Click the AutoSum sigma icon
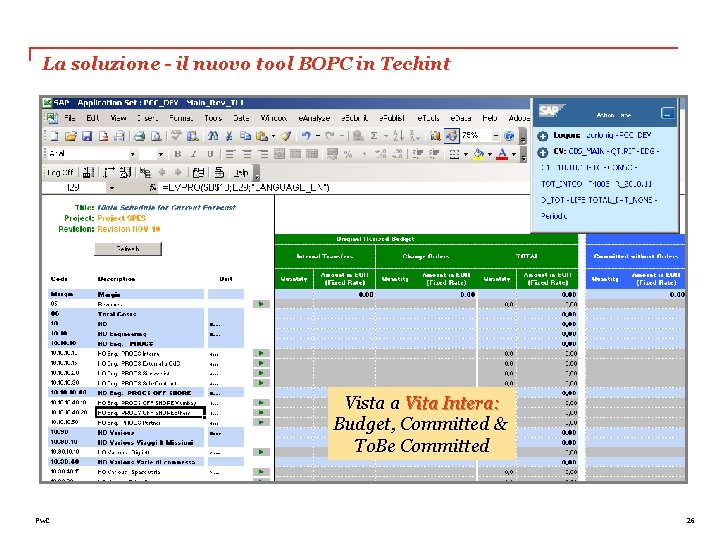The width and height of the screenshot is (720, 540). click(x=374, y=136)
